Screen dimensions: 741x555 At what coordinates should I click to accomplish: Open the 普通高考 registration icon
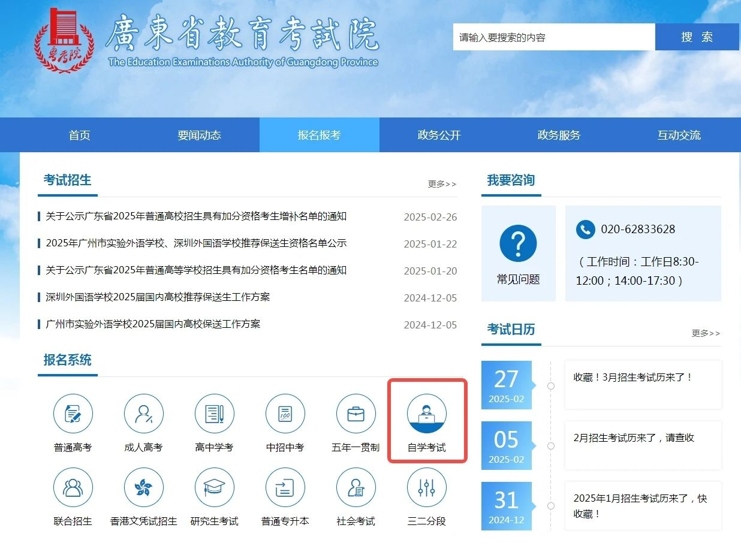tap(73, 414)
